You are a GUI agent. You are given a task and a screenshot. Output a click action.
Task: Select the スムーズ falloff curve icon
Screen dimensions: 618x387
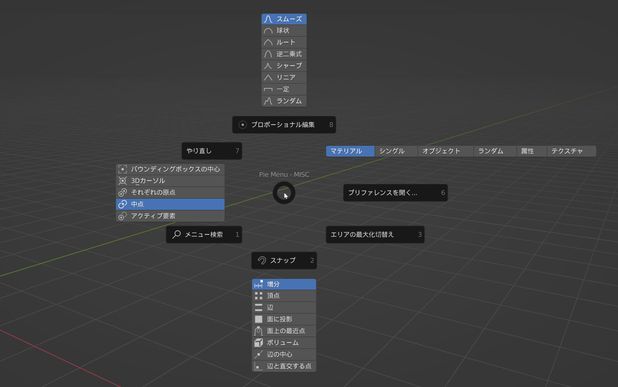pyautogui.click(x=268, y=19)
